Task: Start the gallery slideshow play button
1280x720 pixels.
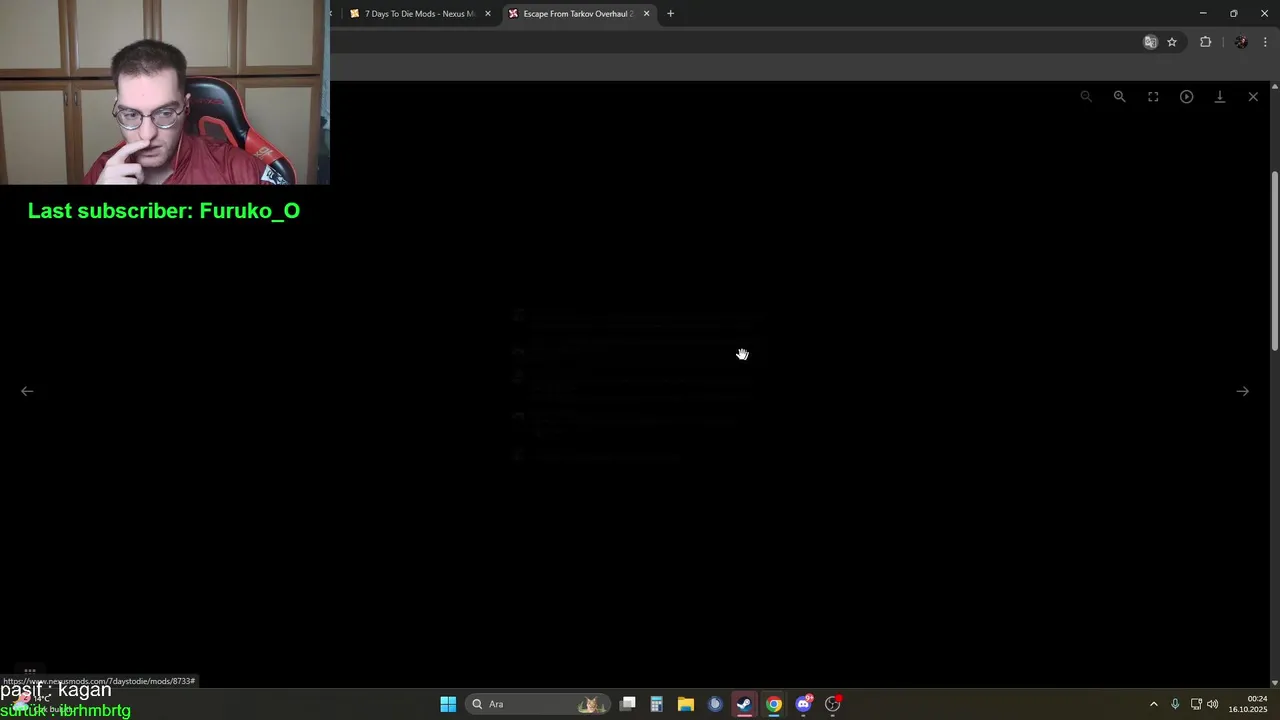Action: [1186, 97]
